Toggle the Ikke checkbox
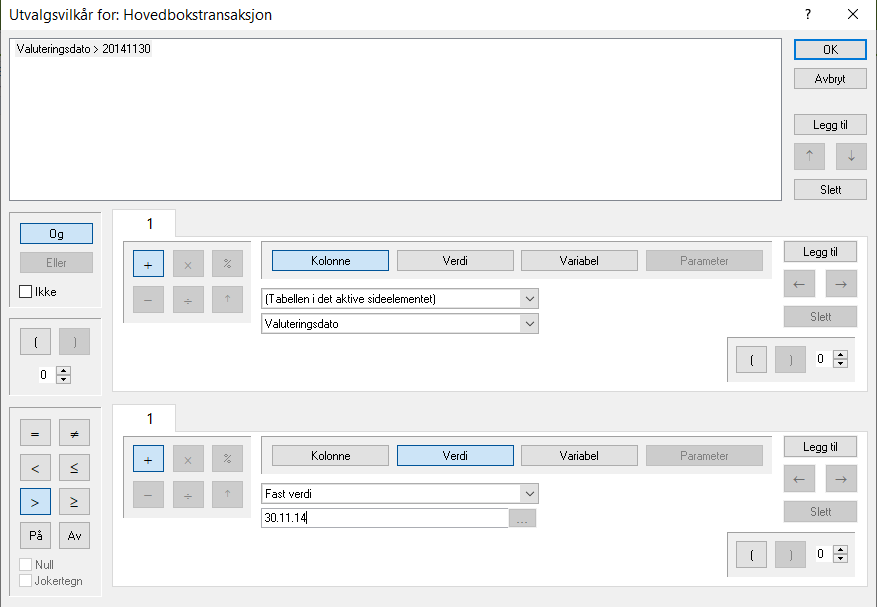This screenshot has width=877, height=607. point(26,292)
